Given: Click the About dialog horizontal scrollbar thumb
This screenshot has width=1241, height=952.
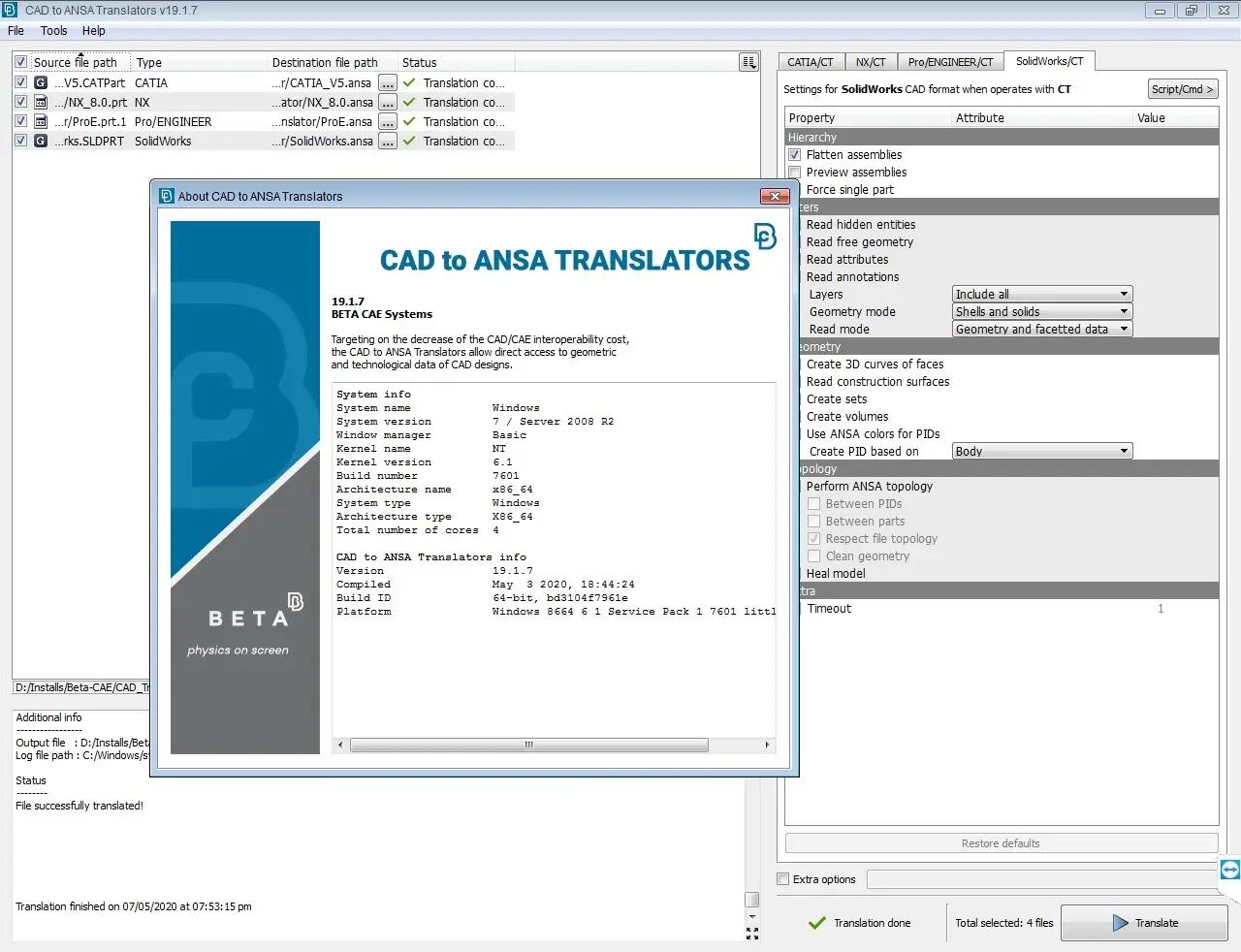Looking at the screenshot, I should (528, 746).
